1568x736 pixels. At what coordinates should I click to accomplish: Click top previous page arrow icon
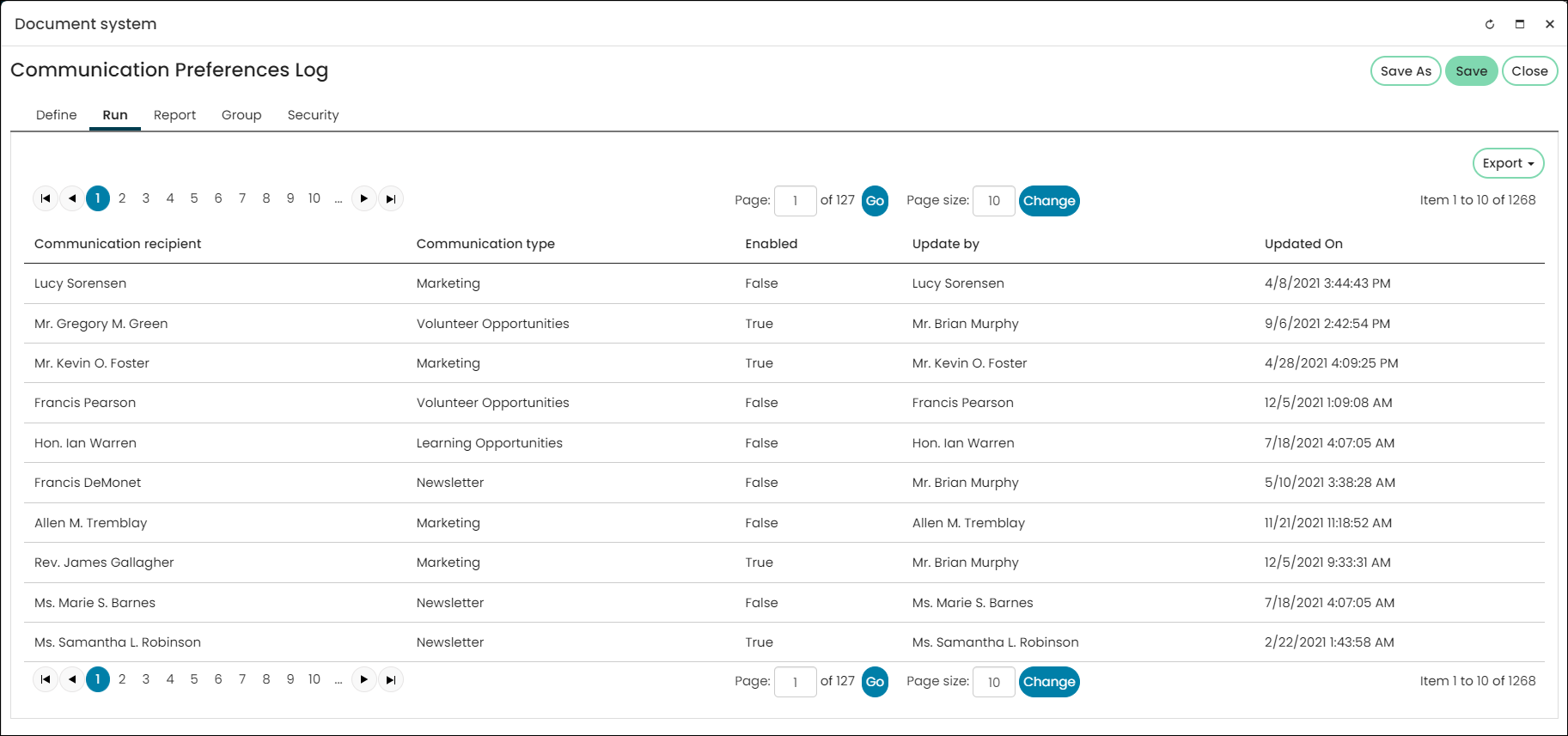(72, 198)
